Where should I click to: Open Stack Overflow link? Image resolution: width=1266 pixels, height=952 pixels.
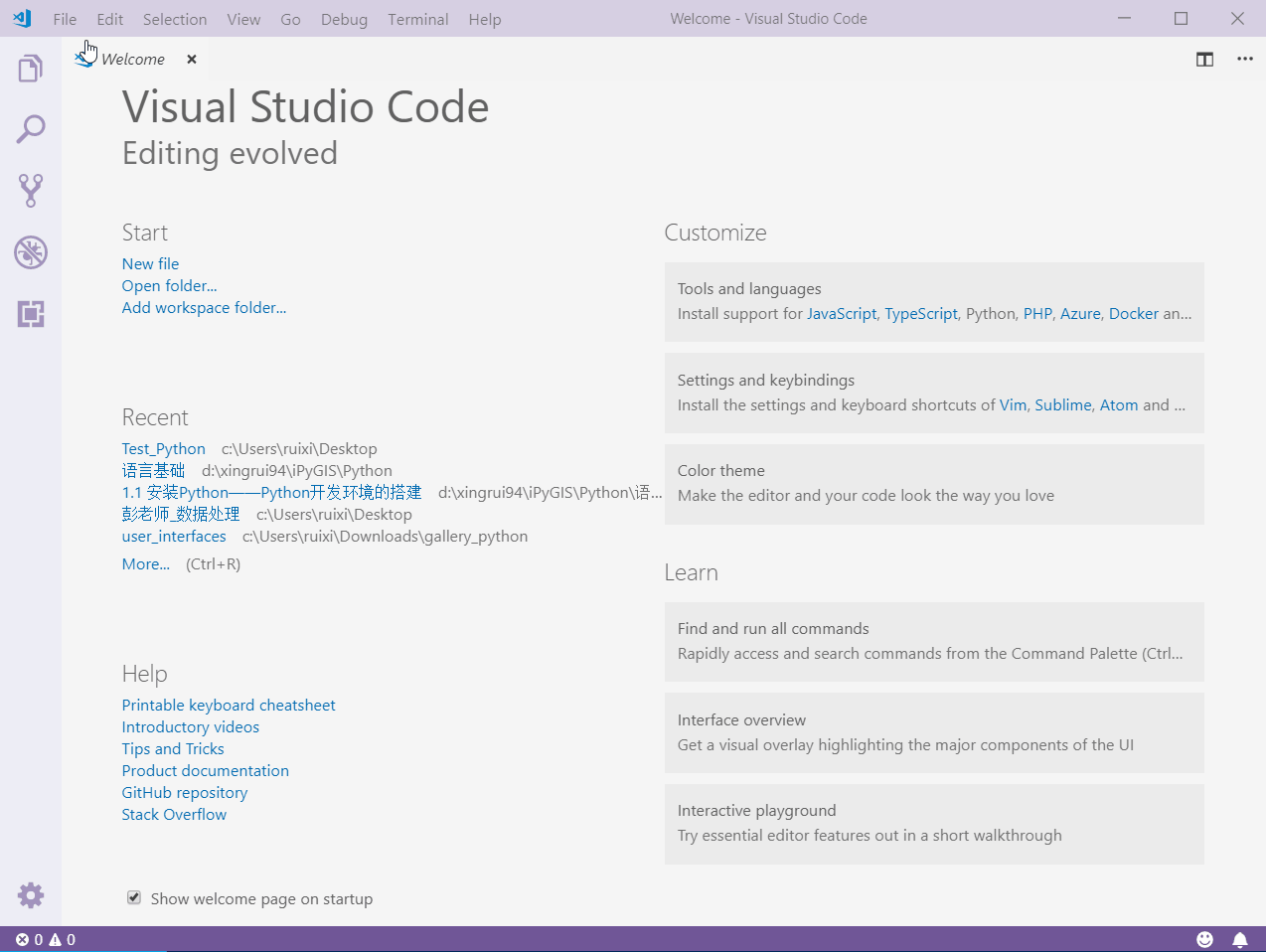tap(174, 814)
